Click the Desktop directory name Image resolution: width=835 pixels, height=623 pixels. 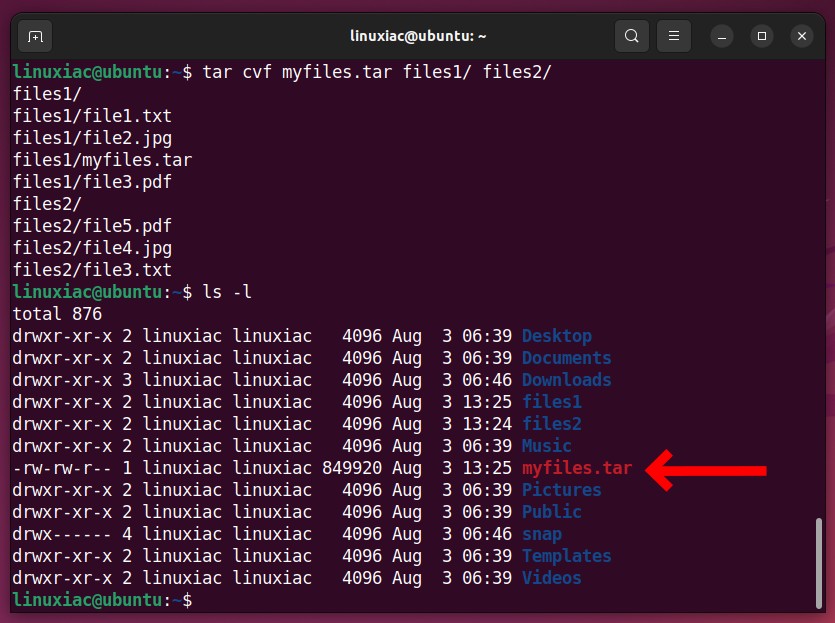coord(556,336)
